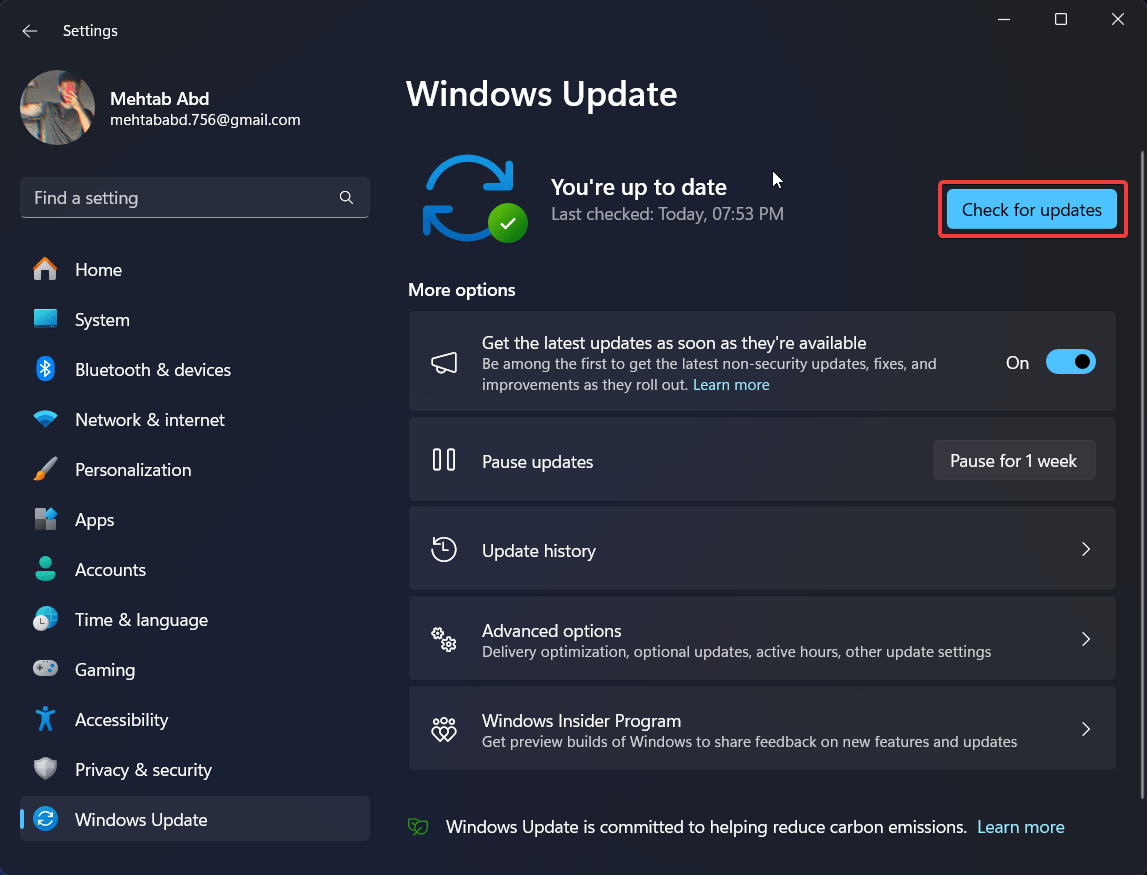1147x875 pixels.
Task: Turn off the get latest updates toggle
Action: (x=1070, y=362)
